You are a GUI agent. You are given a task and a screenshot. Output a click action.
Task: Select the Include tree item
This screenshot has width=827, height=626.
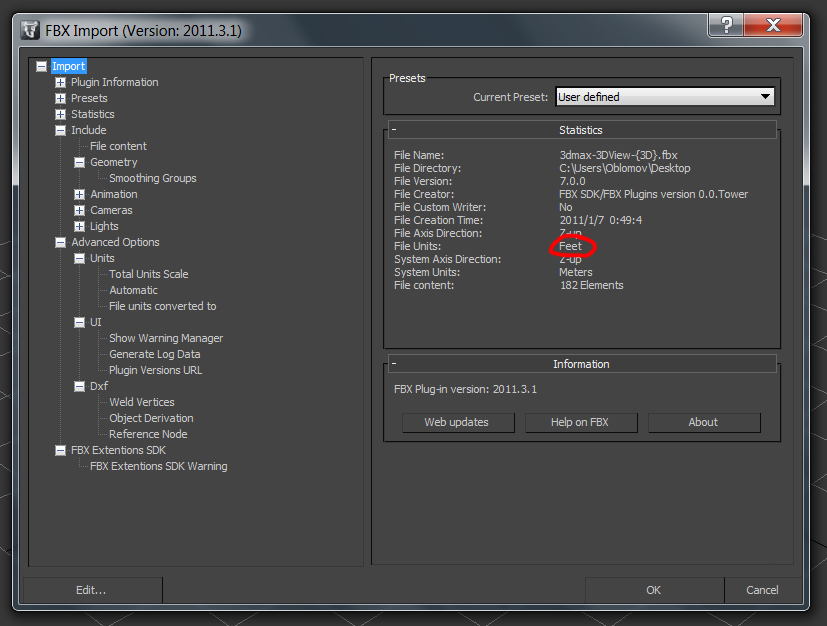pos(89,130)
